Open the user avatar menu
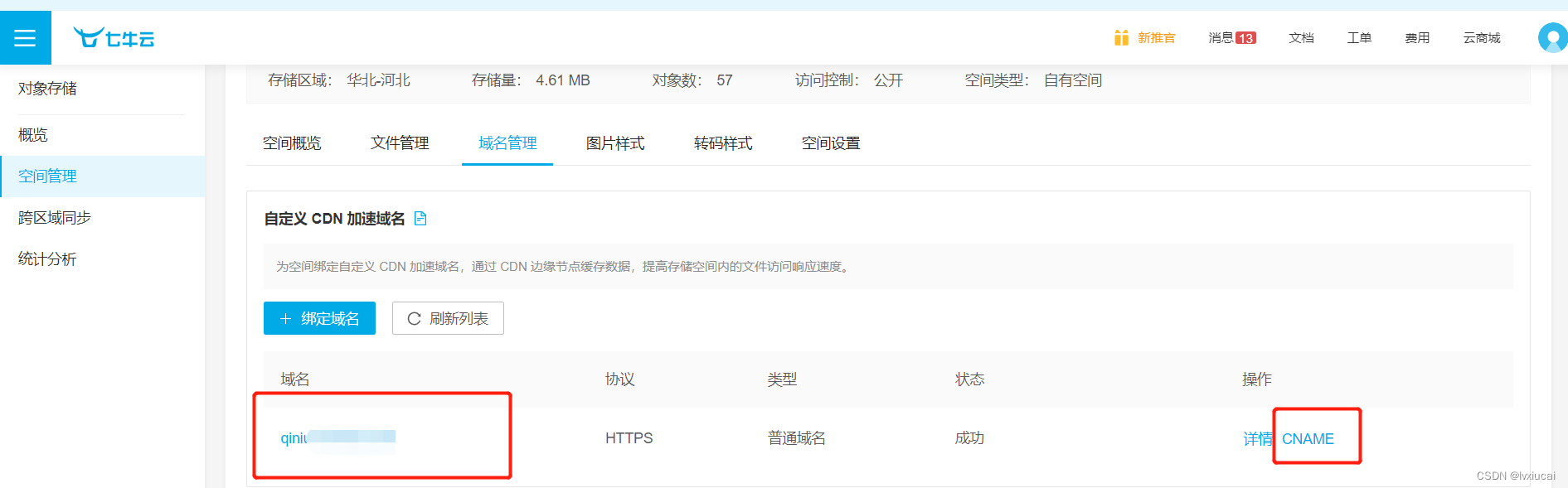Viewport: 1568px width, 488px height. (1552, 37)
